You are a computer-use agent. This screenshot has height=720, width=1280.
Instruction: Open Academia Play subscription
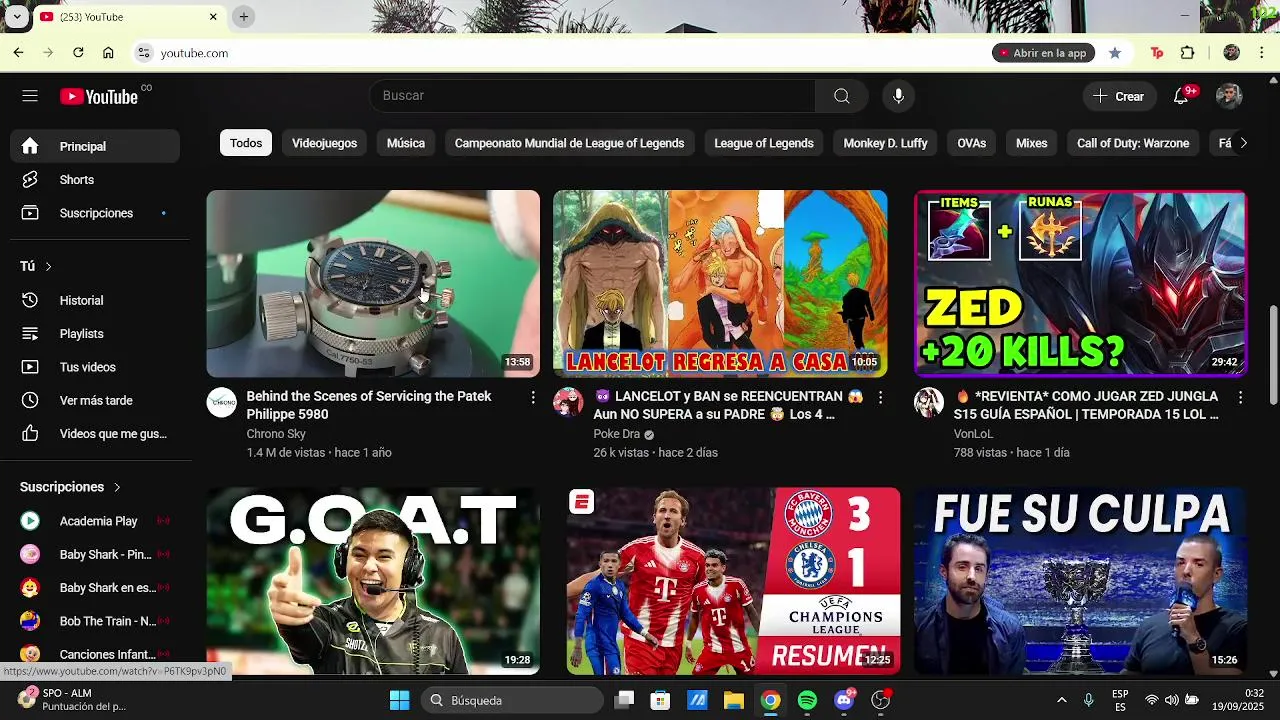pos(96,521)
